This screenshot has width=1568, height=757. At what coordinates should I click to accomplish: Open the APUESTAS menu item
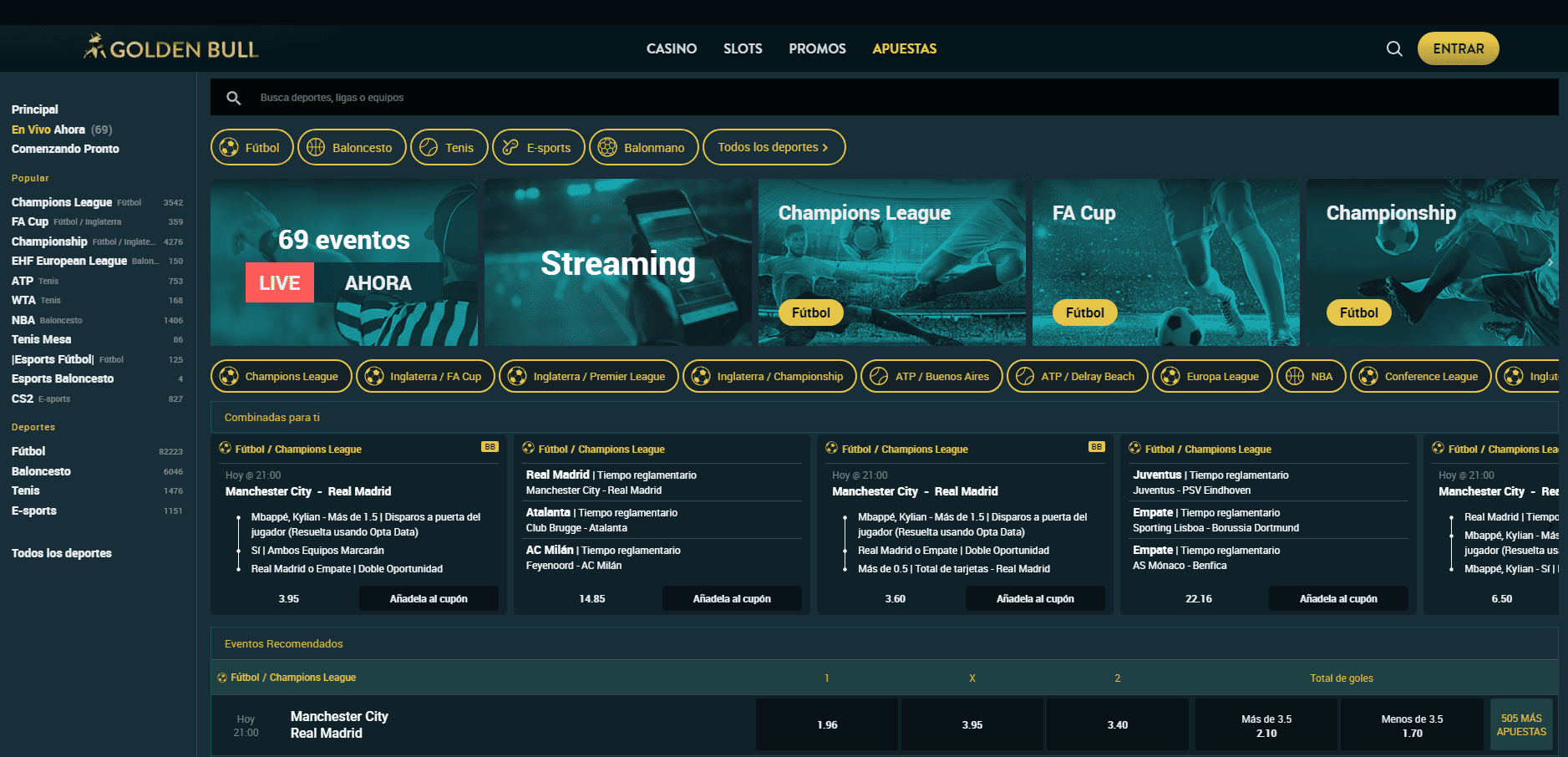click(904, 48)
